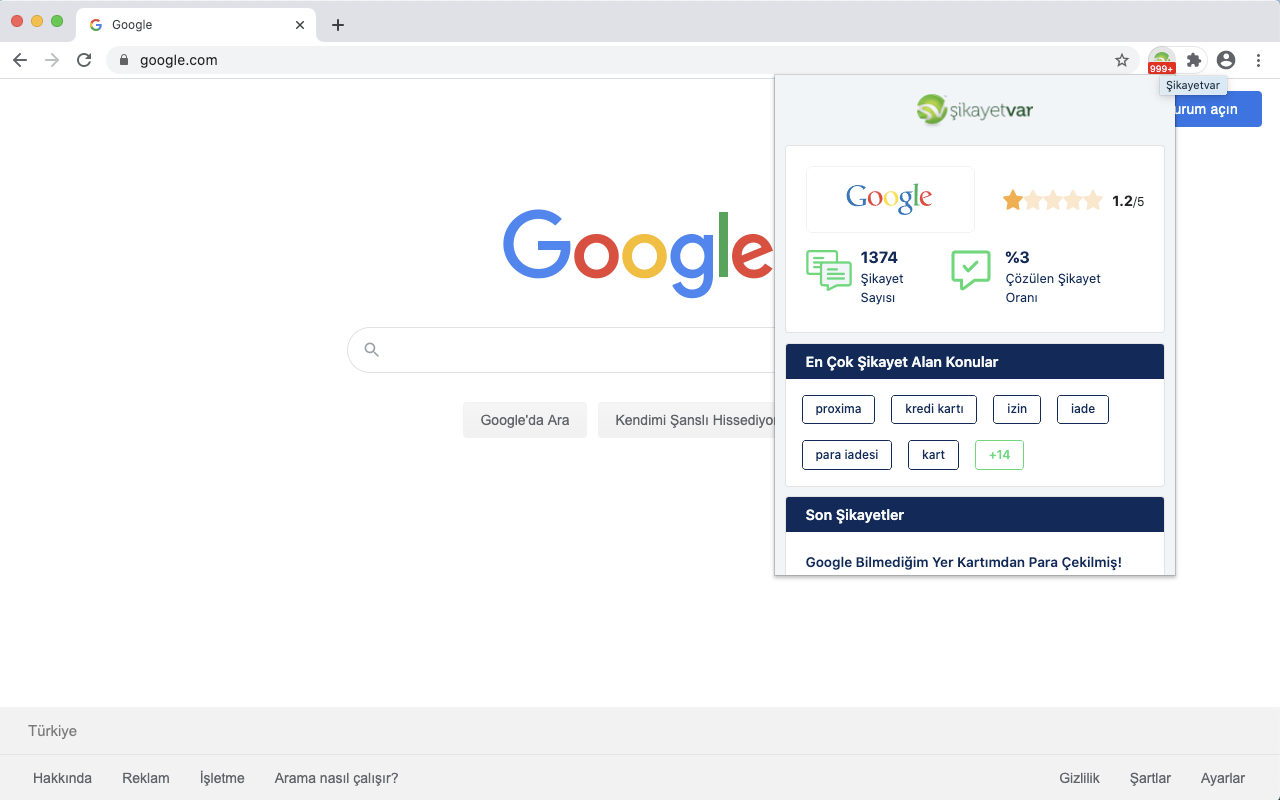Click the 'Oturum açın' sign-in button
The width and height of the screenshot is (1280, 800).
(x=1210, y=109)
